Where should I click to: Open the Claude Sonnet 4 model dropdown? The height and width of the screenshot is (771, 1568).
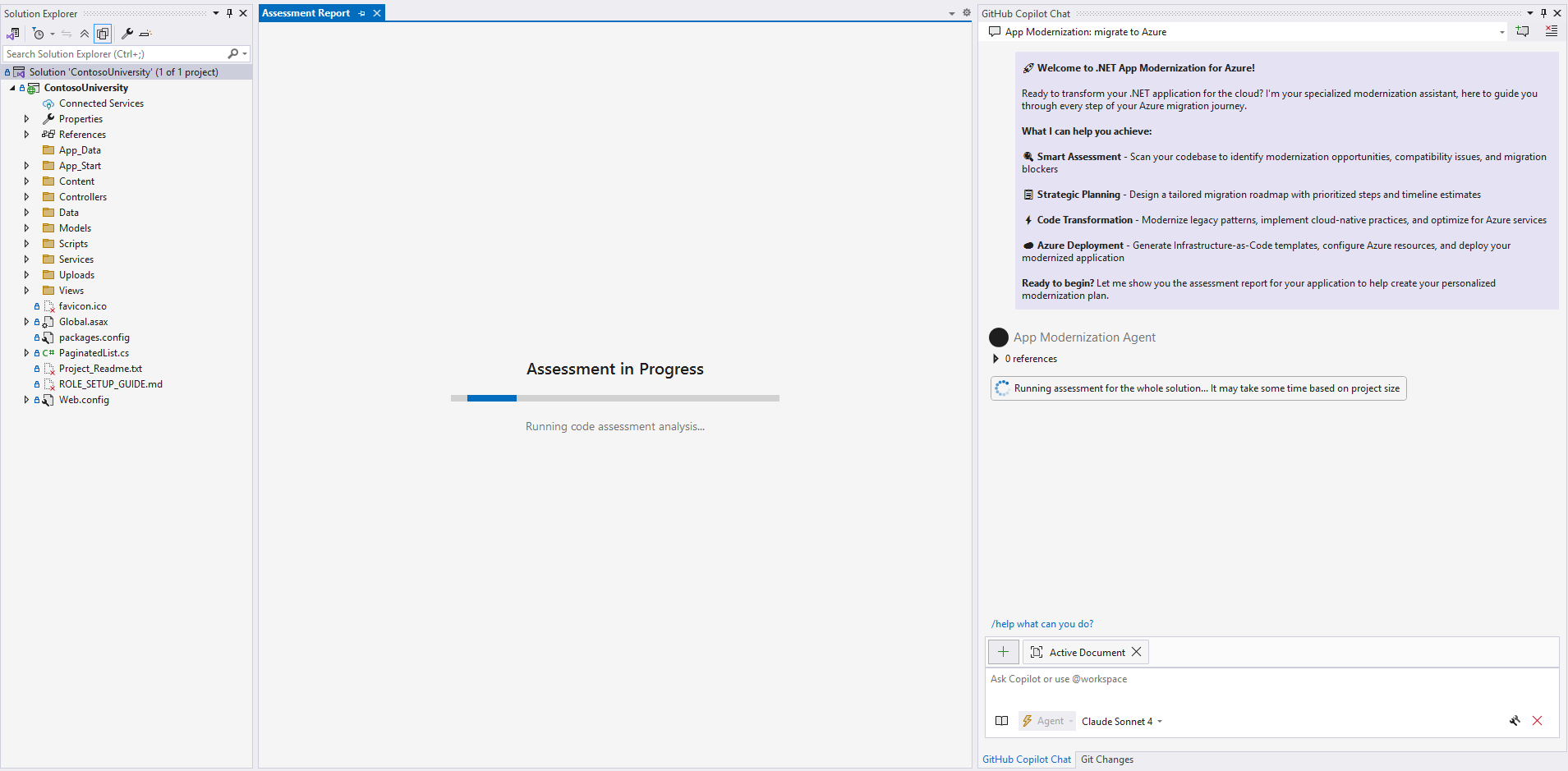click(1121, 721)
